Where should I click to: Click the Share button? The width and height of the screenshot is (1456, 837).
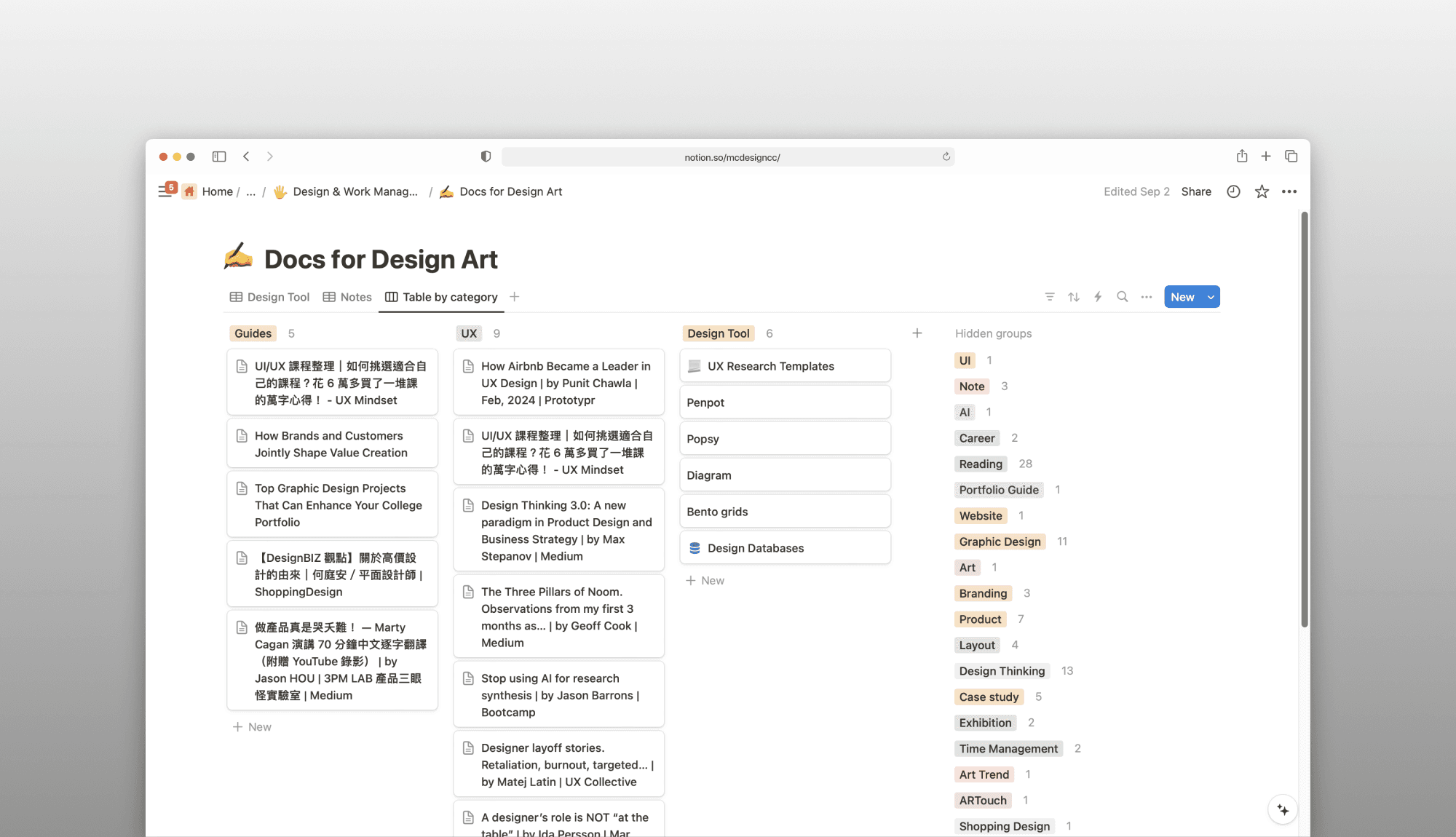(1196, 191)
